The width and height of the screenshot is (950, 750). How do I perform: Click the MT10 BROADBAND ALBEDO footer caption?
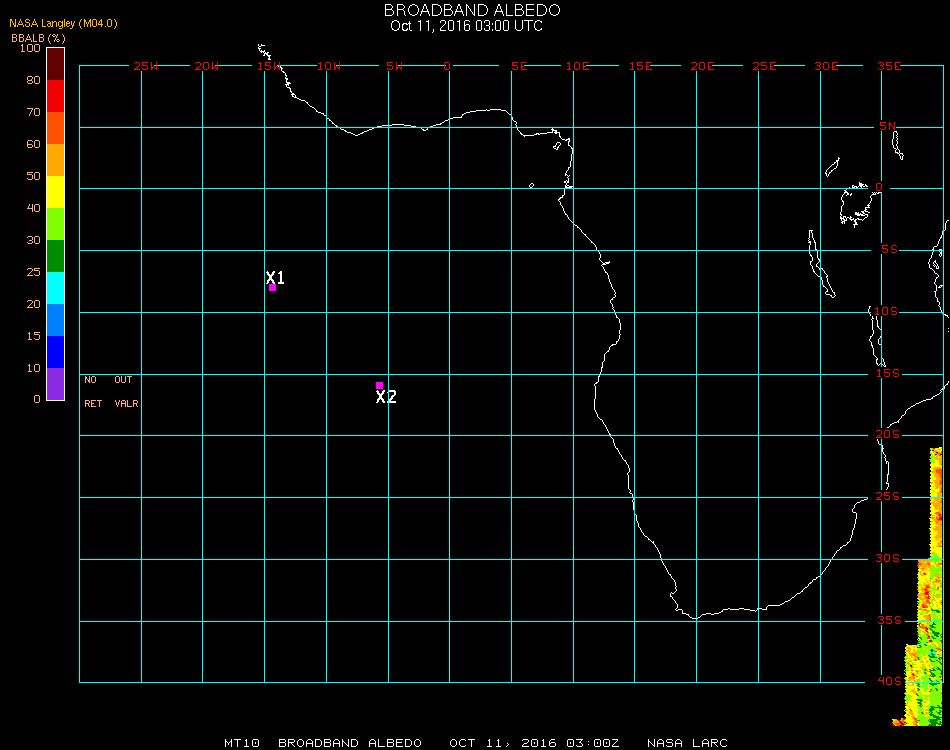323,743
